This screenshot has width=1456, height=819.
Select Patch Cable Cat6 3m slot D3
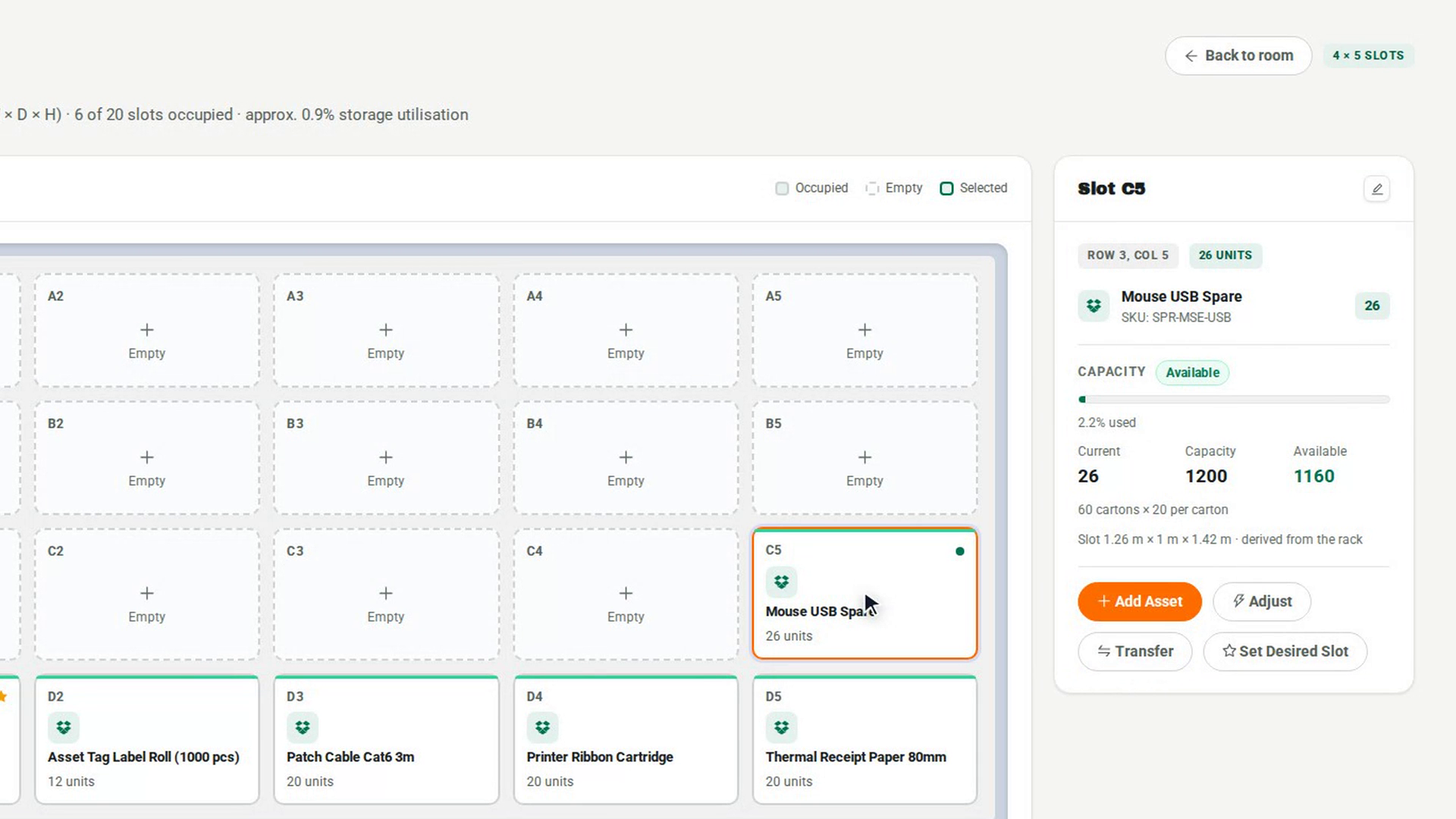click(x=386, y=739)
